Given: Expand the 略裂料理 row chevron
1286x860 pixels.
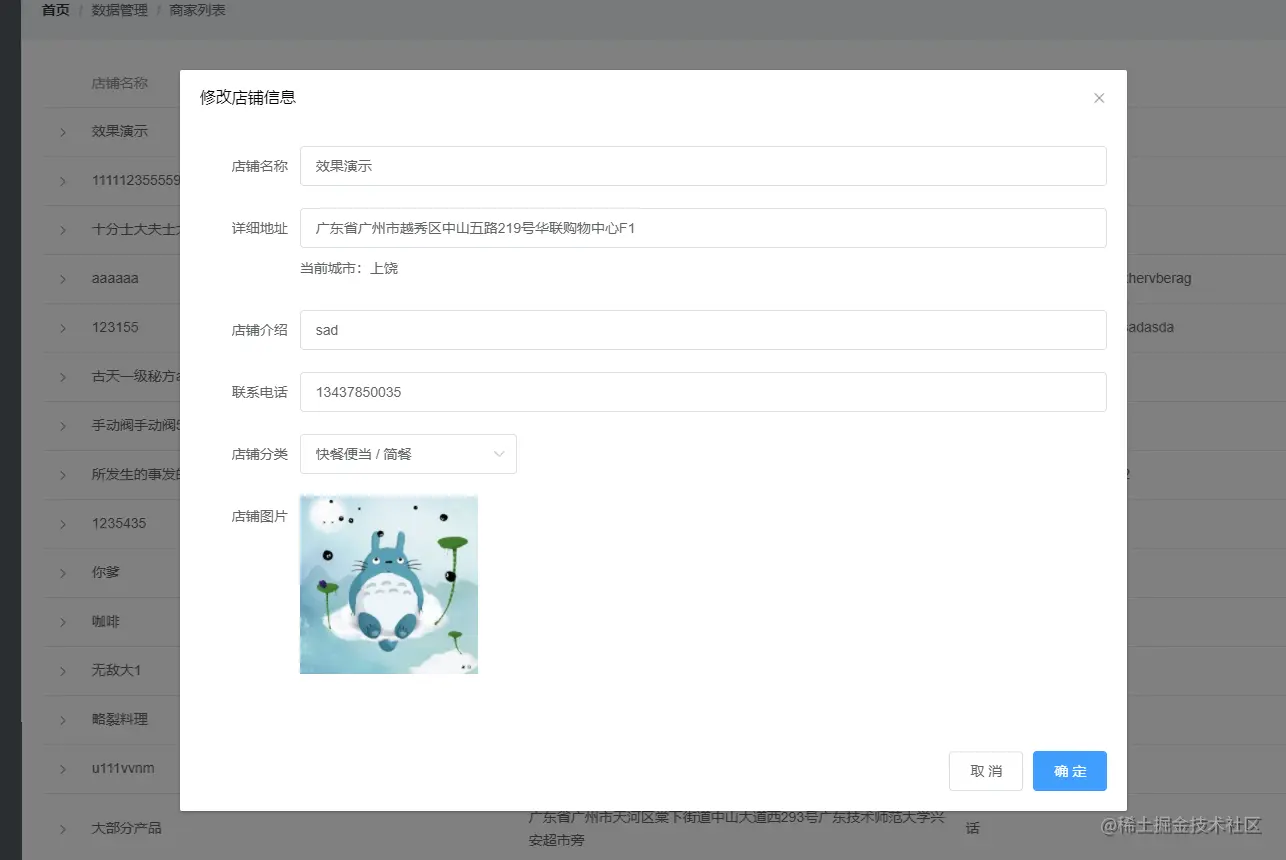Looking at the screenshot, I should click(x=62, y=720).
